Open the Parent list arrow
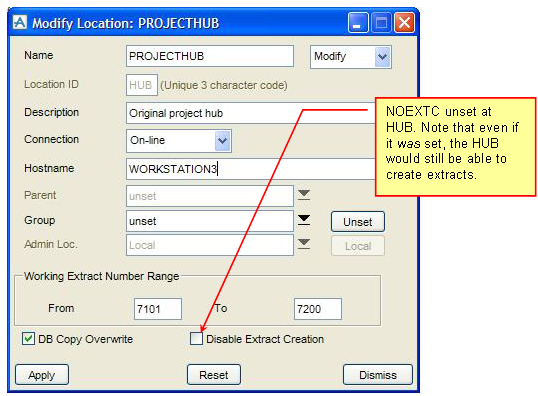 [304, 195]
